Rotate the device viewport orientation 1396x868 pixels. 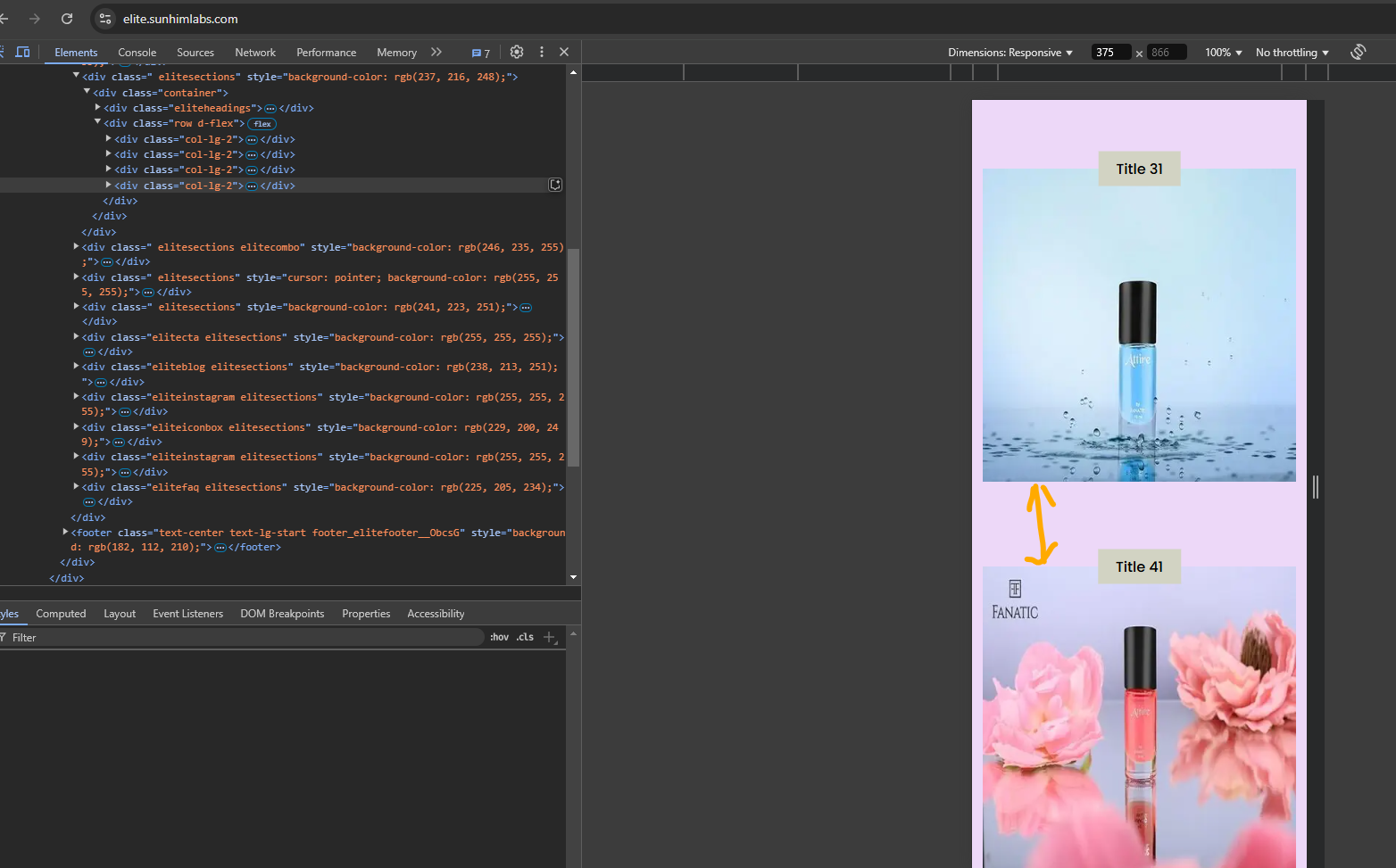(1359, 52)
